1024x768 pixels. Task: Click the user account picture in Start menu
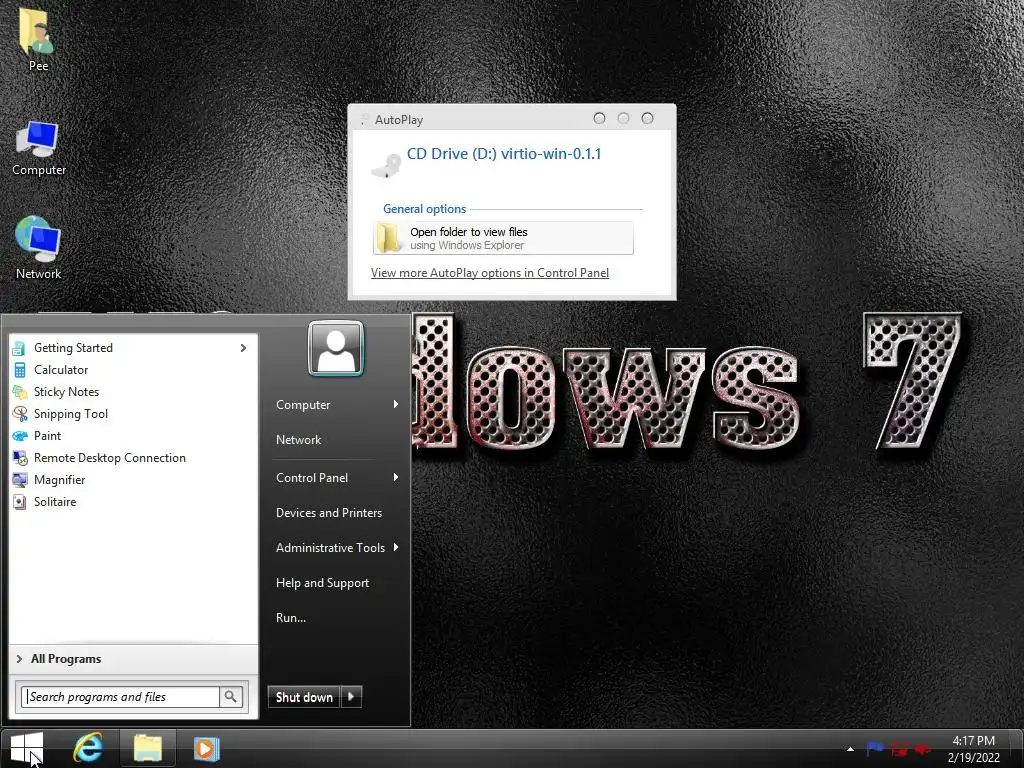point(336,349)
